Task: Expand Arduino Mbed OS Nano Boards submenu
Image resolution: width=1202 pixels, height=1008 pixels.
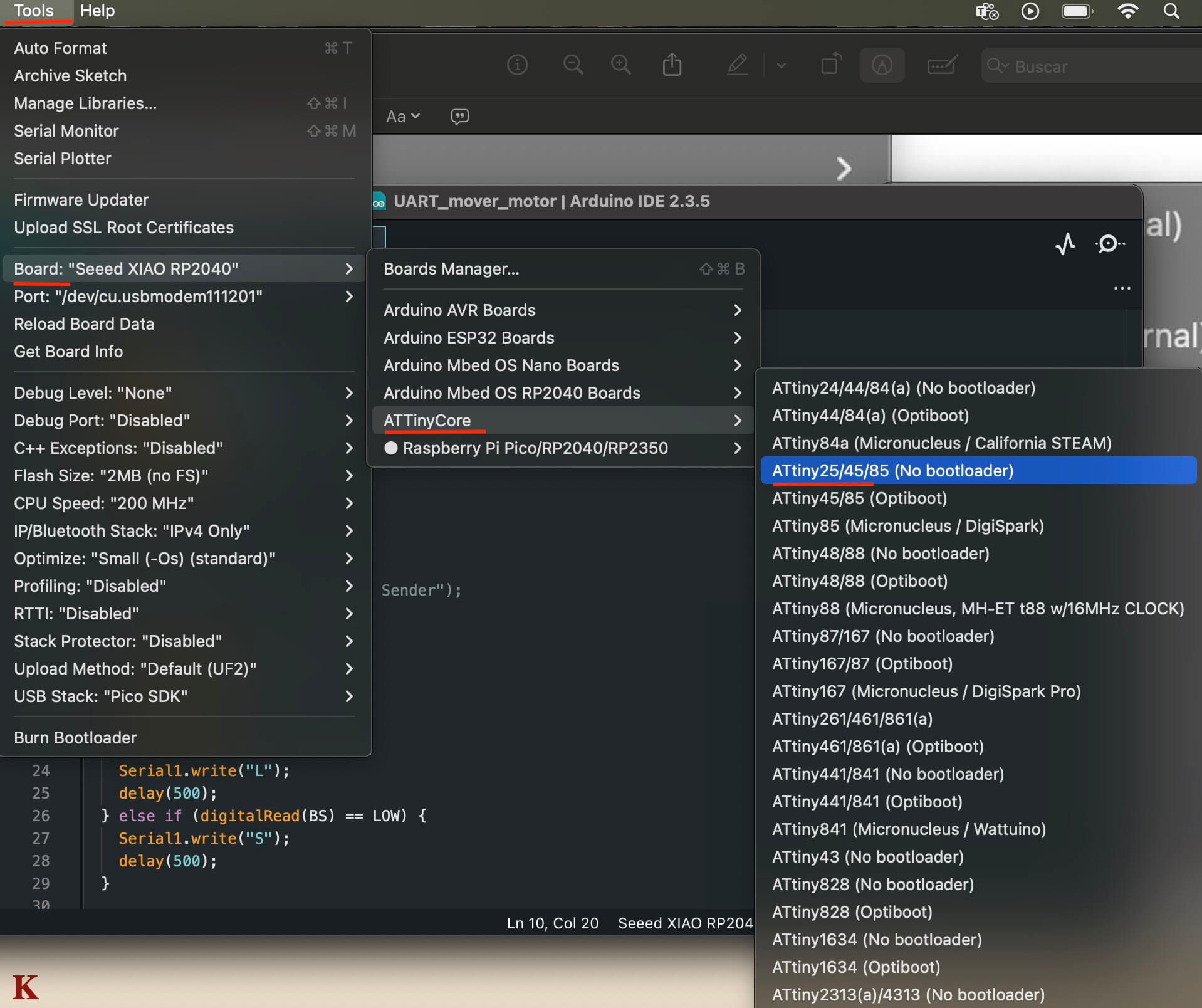Action: click(563, 365)
